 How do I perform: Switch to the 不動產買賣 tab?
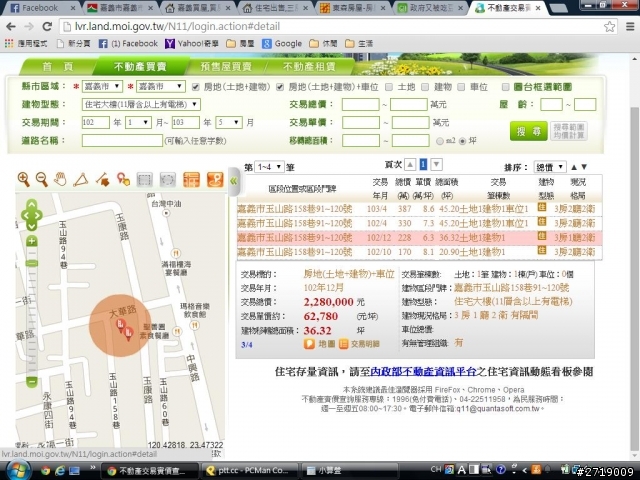140,67
